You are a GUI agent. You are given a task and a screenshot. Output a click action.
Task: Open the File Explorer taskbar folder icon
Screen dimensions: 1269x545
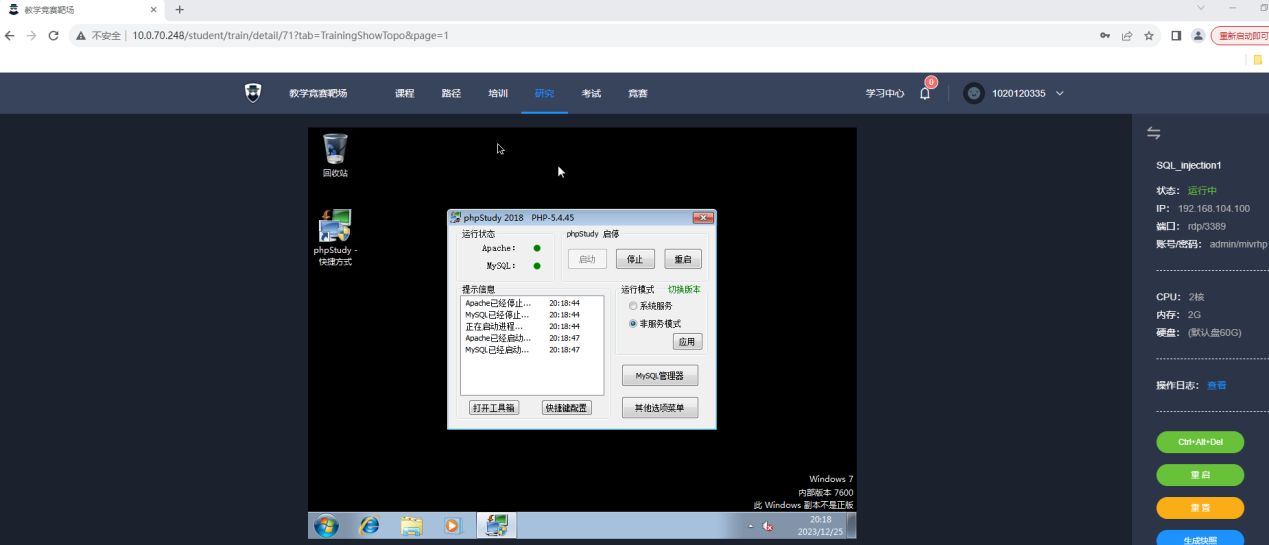point(411,525)
